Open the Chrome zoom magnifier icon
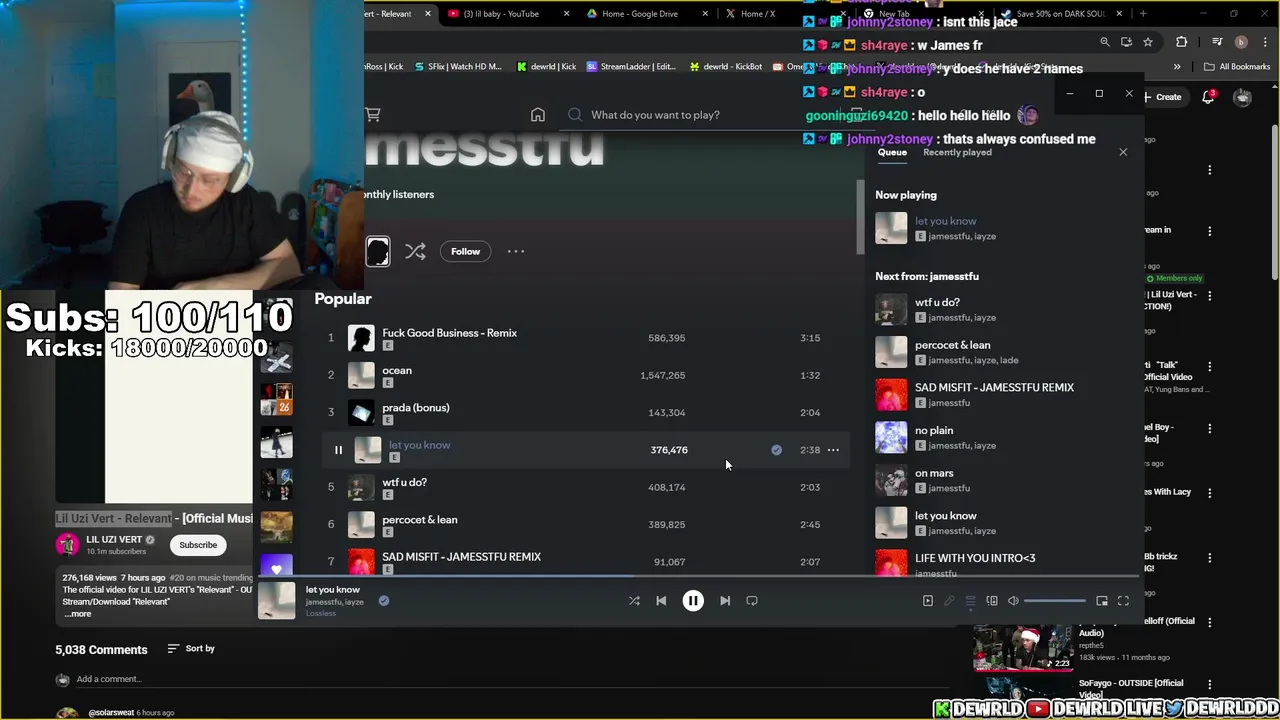This screenshot has width=1280, height=720. coord(1105,42)
